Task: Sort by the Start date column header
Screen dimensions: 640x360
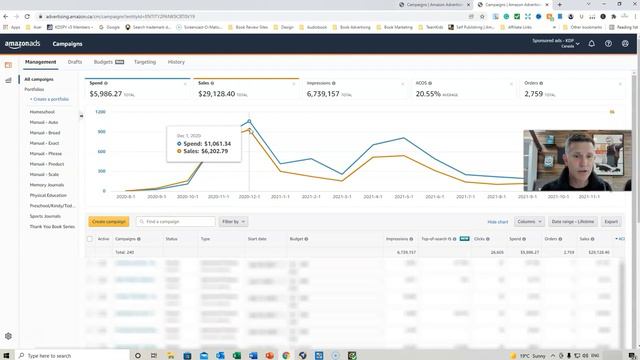Action: click(257, 239)
